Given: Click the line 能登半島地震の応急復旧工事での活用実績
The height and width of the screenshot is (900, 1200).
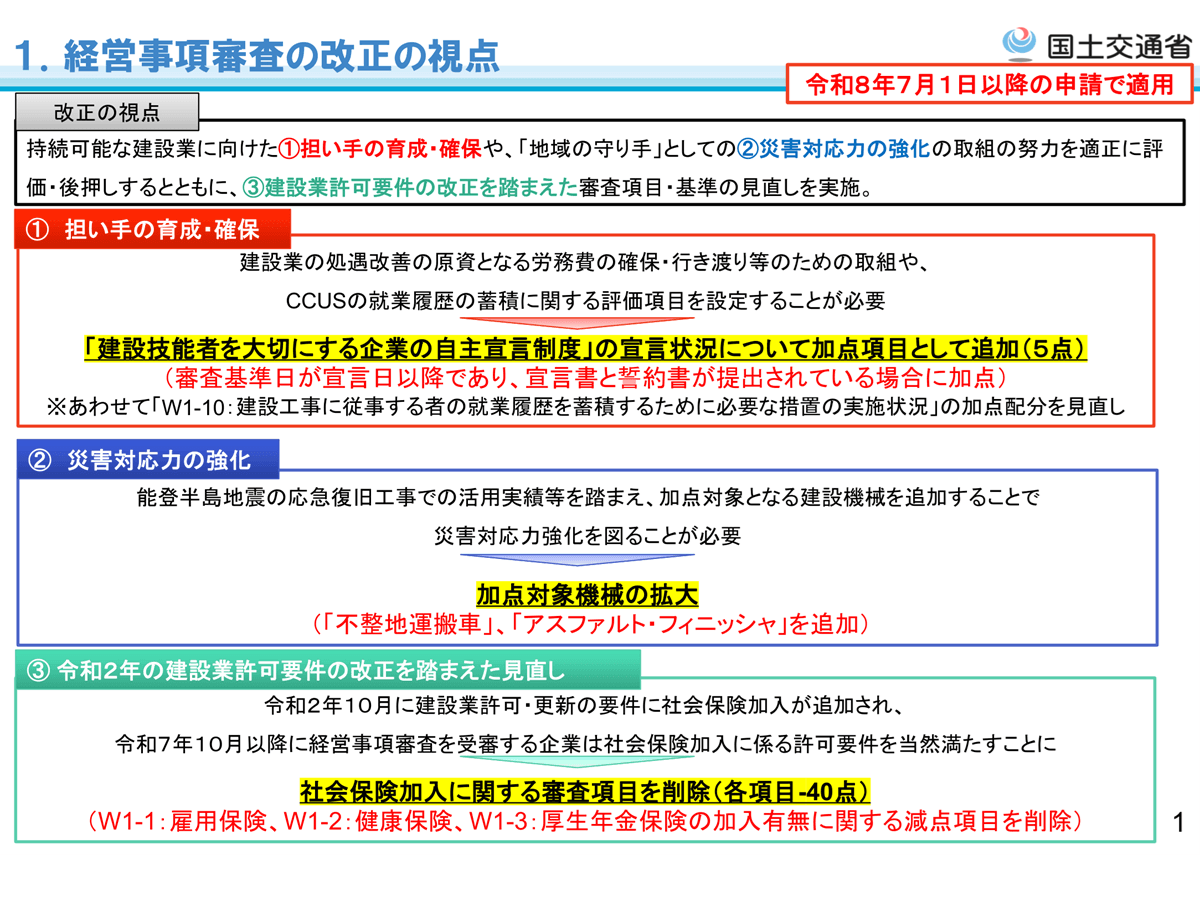Looking at the screenshot, I should pos(589,497).
